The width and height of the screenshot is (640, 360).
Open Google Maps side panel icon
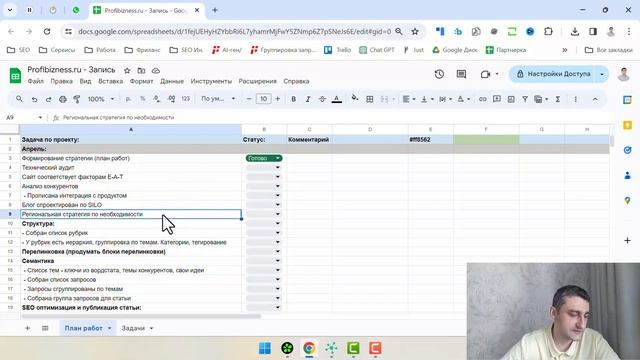[x=627, y=200]
